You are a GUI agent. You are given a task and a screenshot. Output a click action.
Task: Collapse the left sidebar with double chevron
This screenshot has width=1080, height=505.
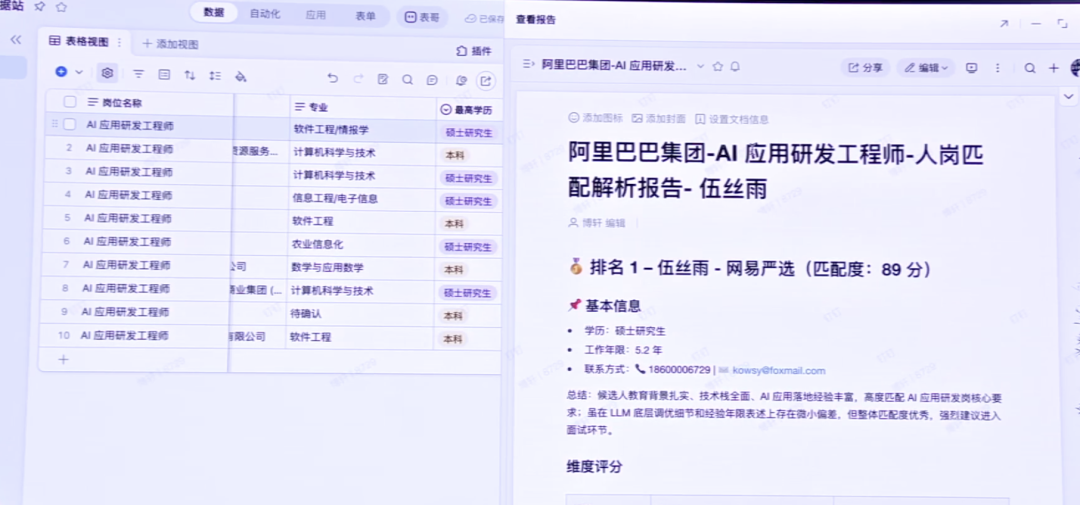point(16,39)
